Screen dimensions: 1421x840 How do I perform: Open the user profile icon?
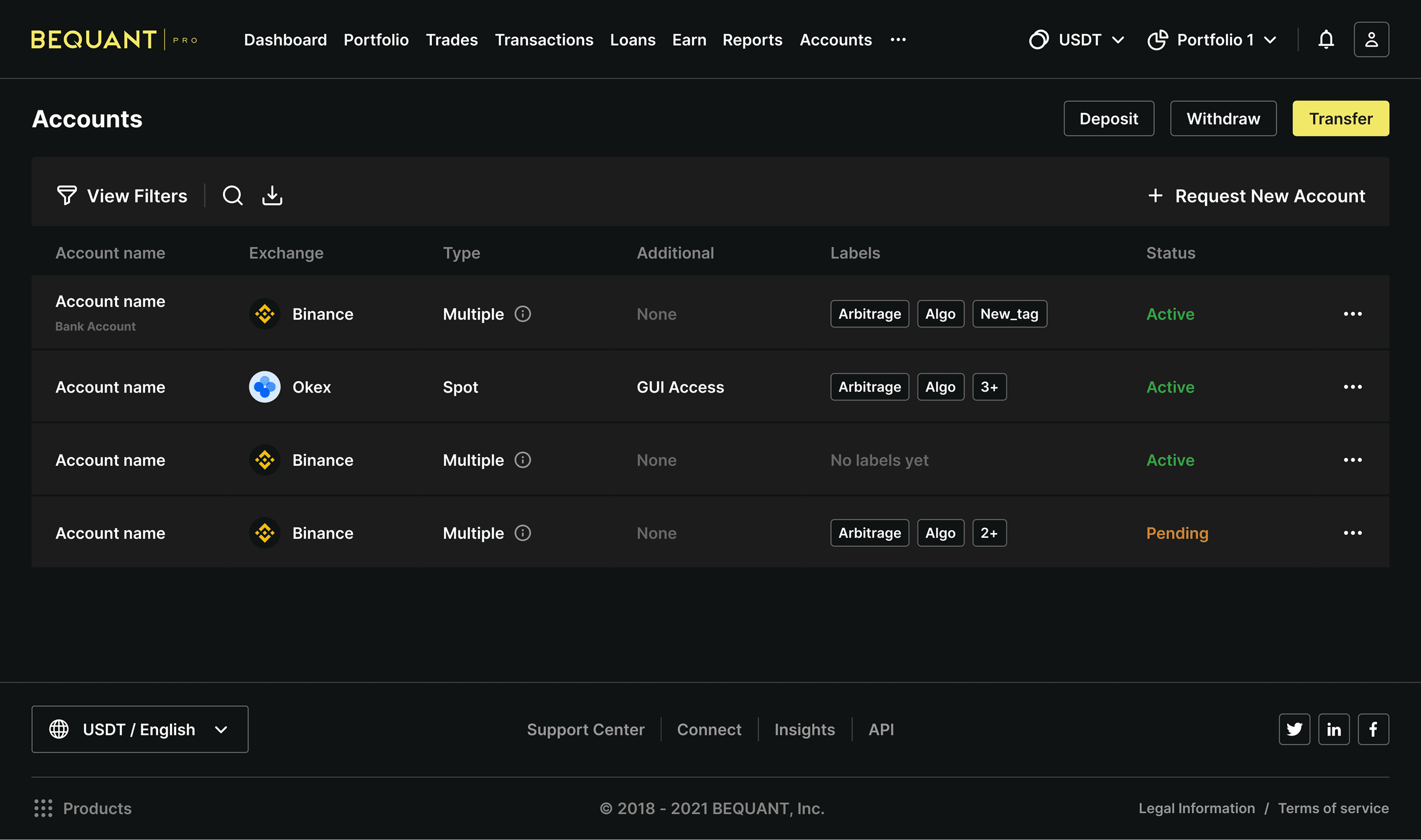1371,40
